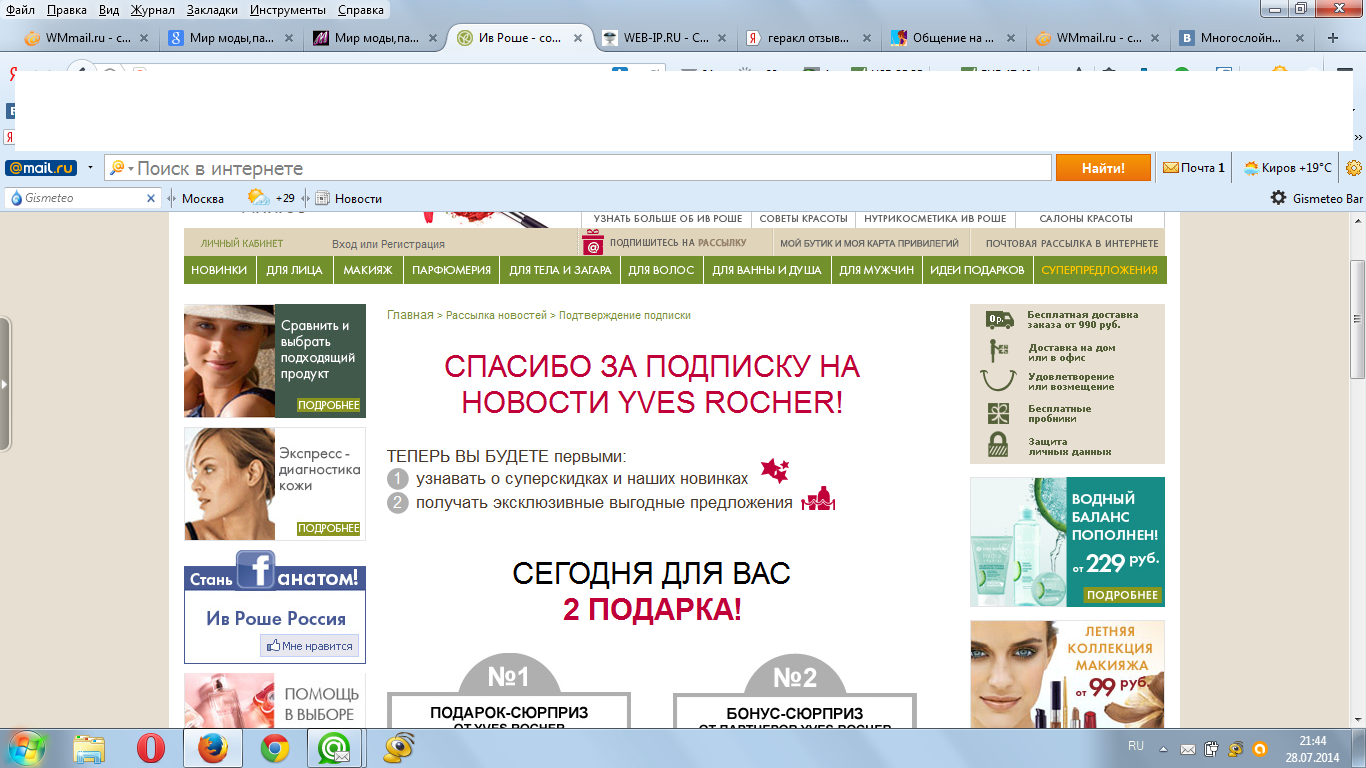The image size is (1366, 768).
Task: Switch to the геракл отзыв tab
Action: coord(810,38)
